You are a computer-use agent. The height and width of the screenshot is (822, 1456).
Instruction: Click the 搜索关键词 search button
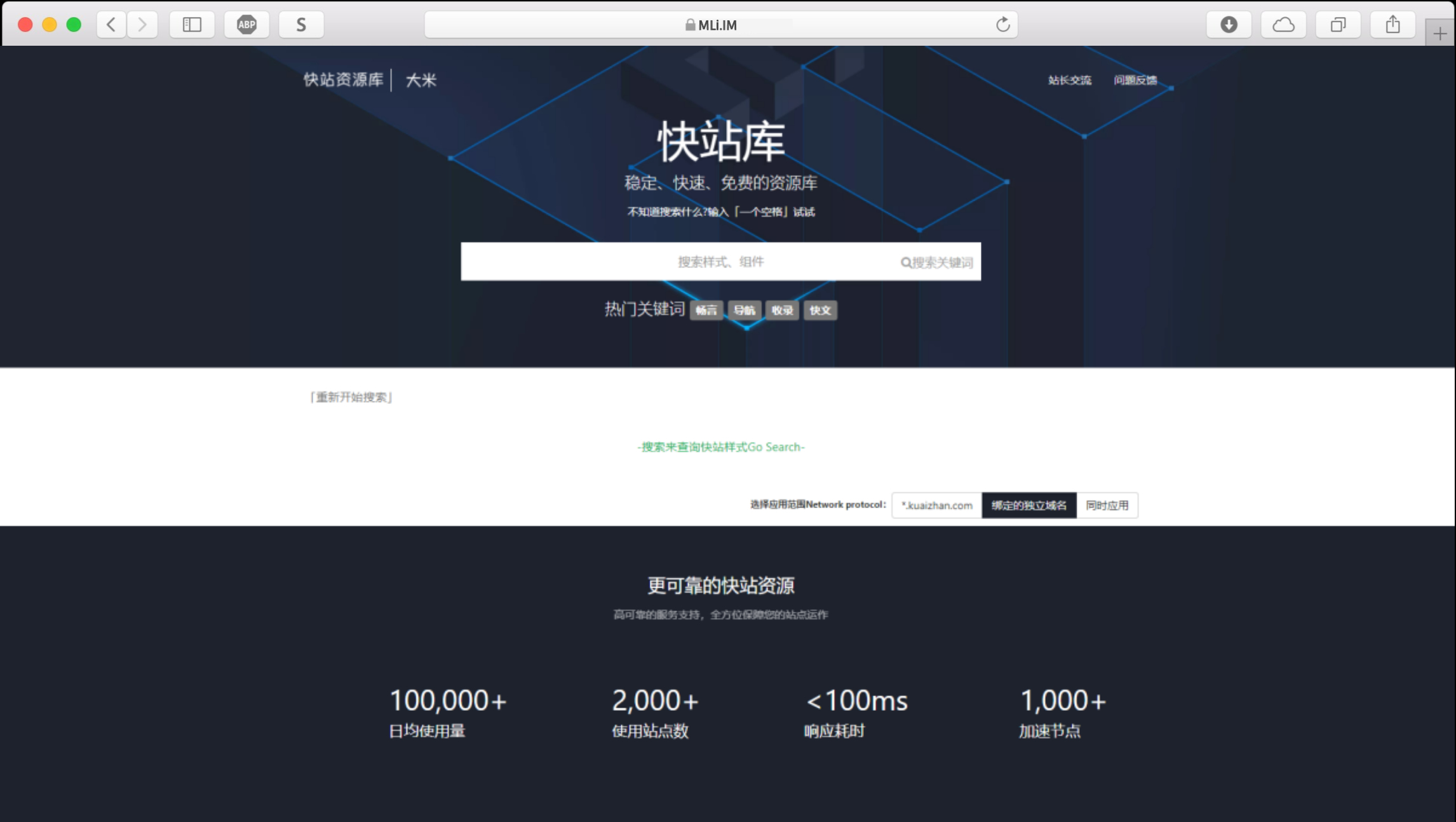936,262
